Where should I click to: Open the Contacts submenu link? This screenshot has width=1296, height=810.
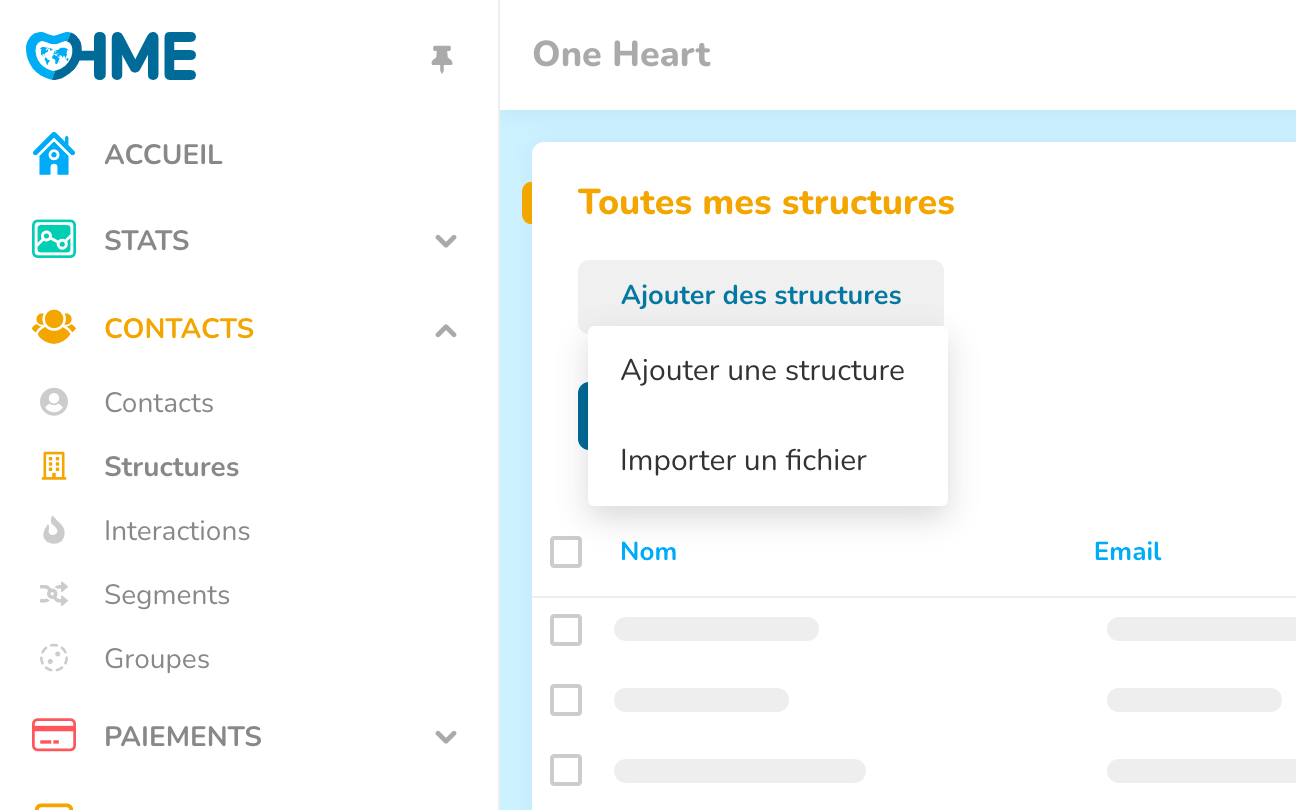point(159,403)
